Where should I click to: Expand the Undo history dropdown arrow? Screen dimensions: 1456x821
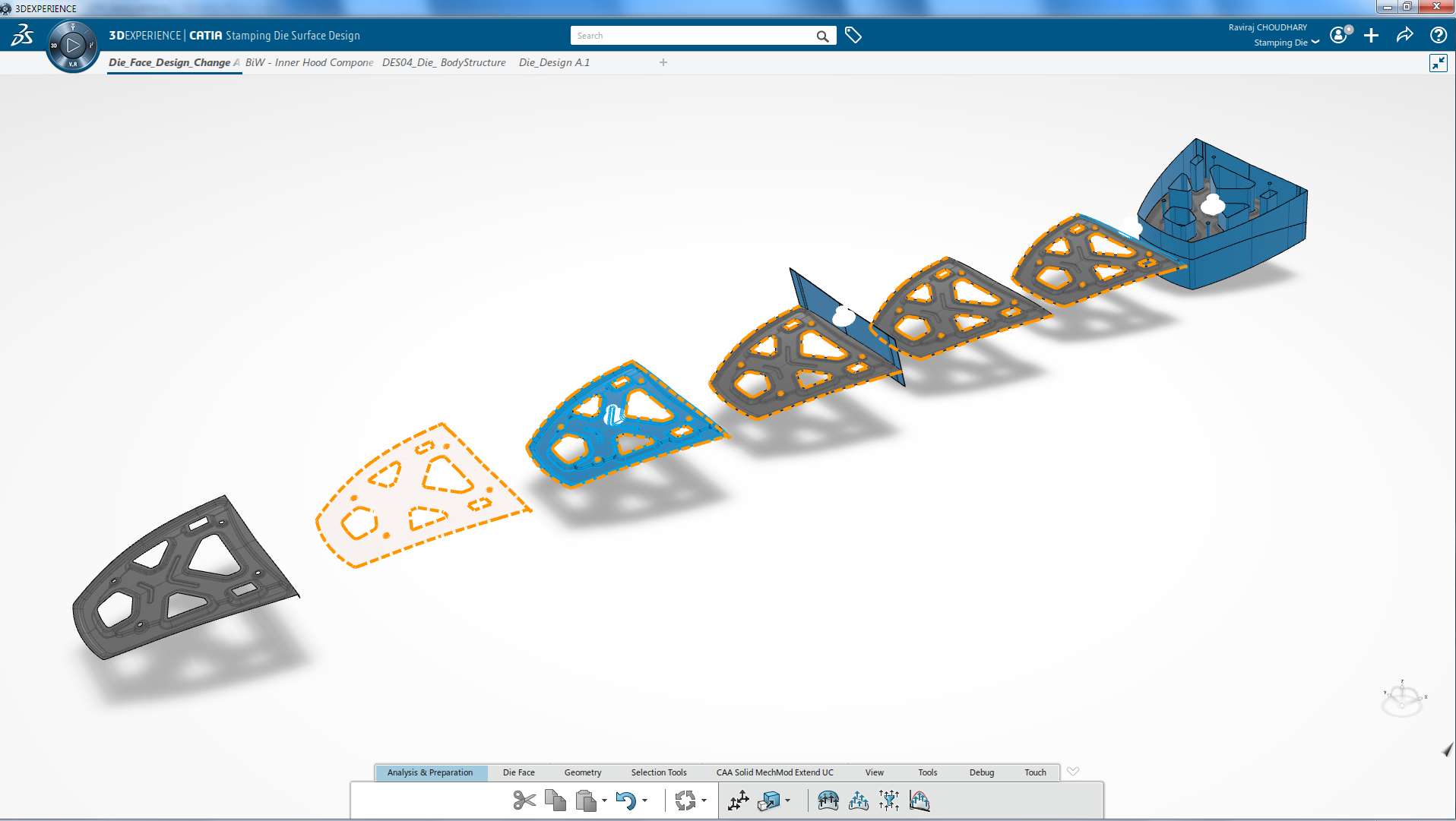(645, 800)
